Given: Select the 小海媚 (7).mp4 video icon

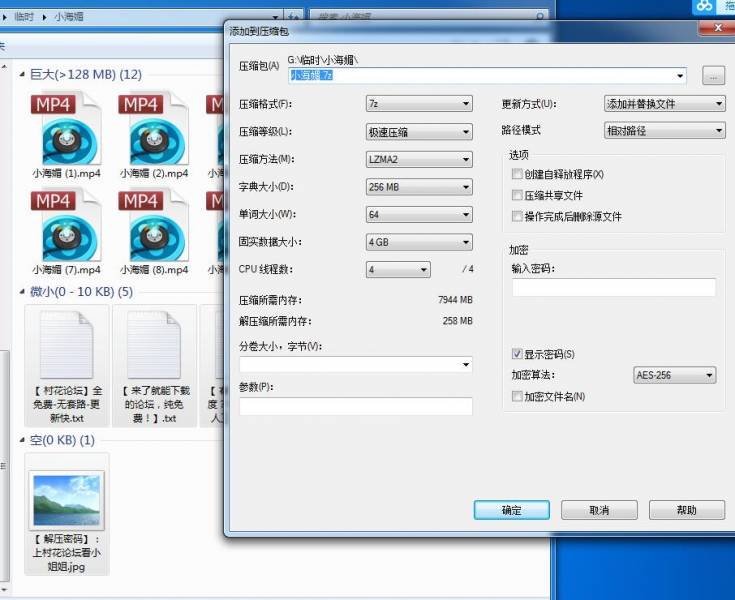Looking at the screenshot, I should [66, 227].
